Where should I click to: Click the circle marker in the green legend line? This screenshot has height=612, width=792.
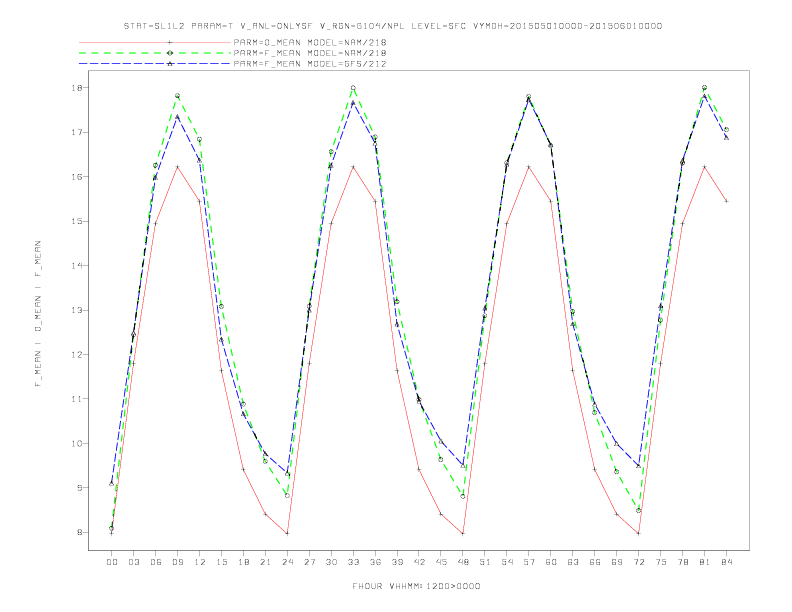pyautogui.click(x=170, y=53)
